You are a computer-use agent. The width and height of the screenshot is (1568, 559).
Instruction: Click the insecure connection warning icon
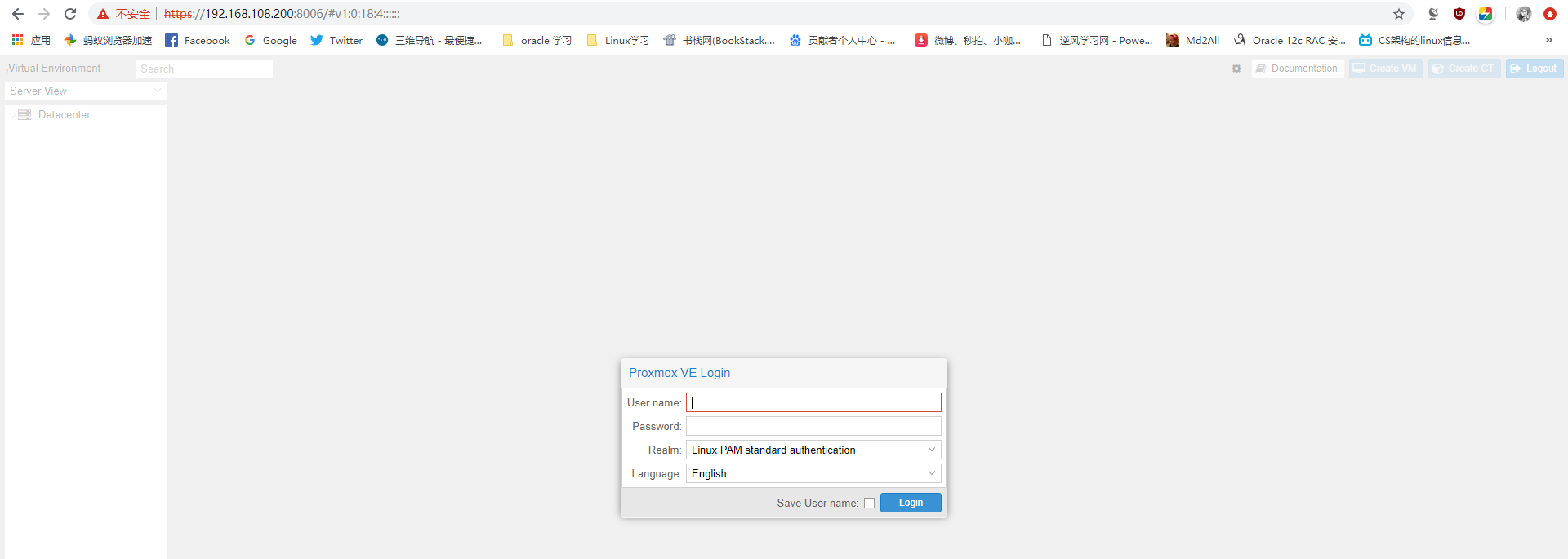click(x=103, y=14)
